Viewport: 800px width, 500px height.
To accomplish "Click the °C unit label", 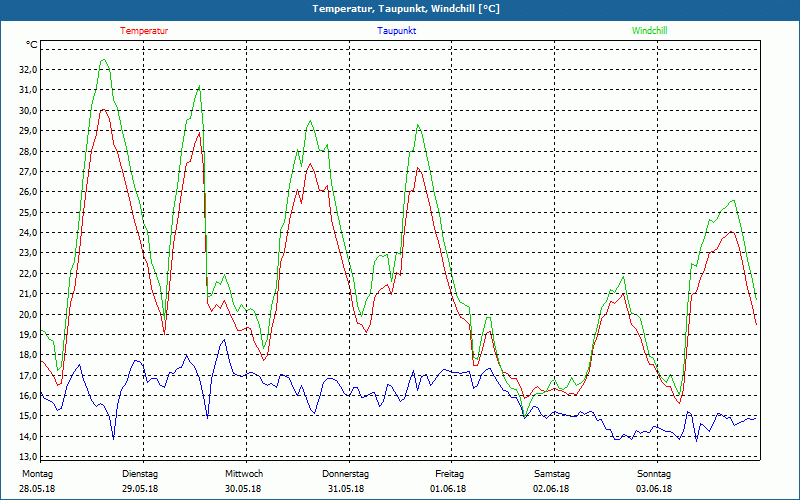I will pos(32,45).
